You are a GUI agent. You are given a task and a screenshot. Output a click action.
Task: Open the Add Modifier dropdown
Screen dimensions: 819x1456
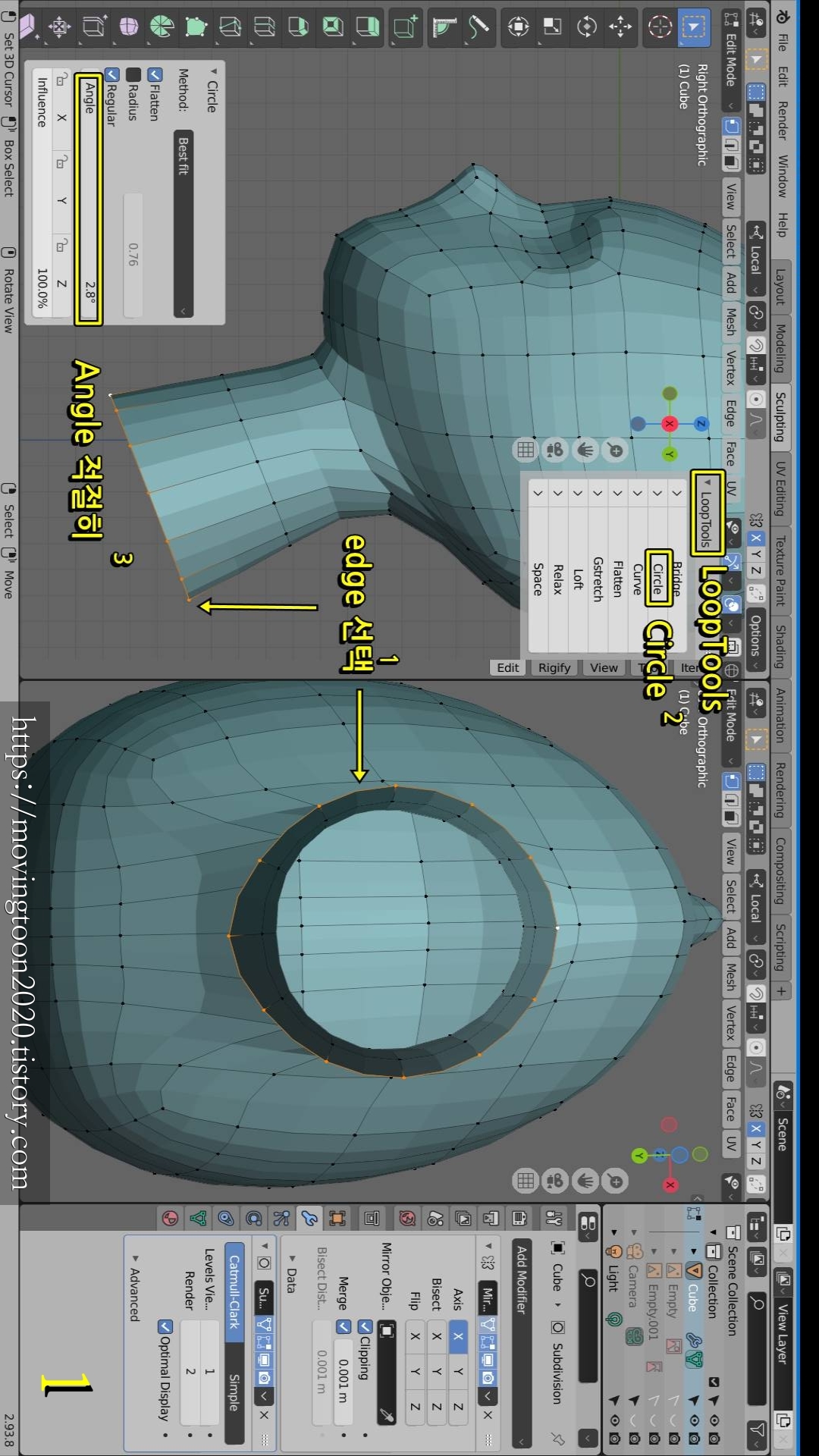[522, 1345]
